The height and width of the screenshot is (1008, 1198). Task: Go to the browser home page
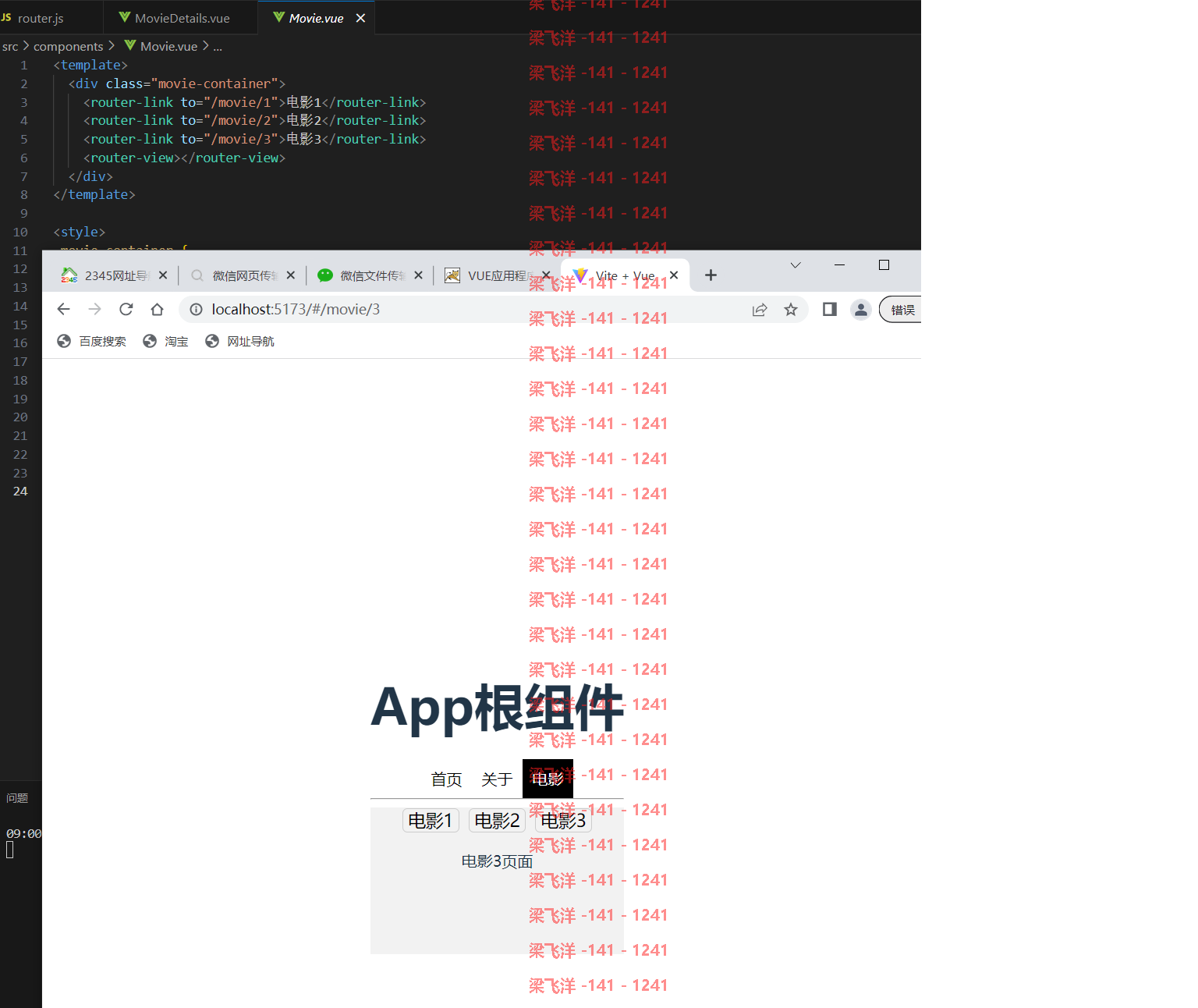coord(158,310)
